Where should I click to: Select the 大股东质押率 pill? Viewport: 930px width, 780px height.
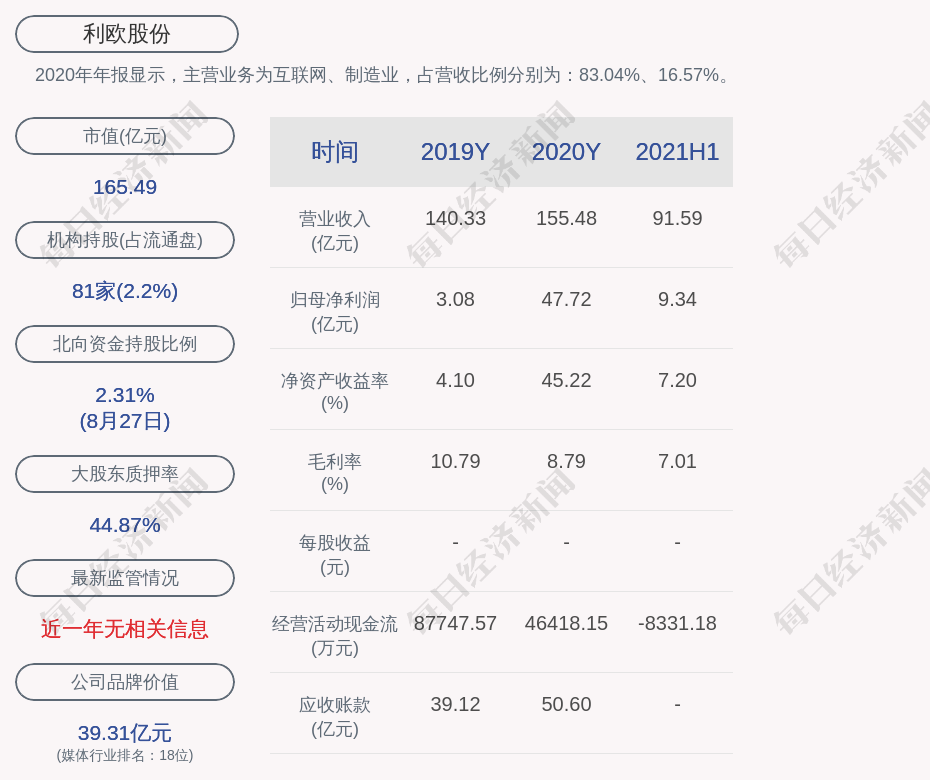pos(125,474)
